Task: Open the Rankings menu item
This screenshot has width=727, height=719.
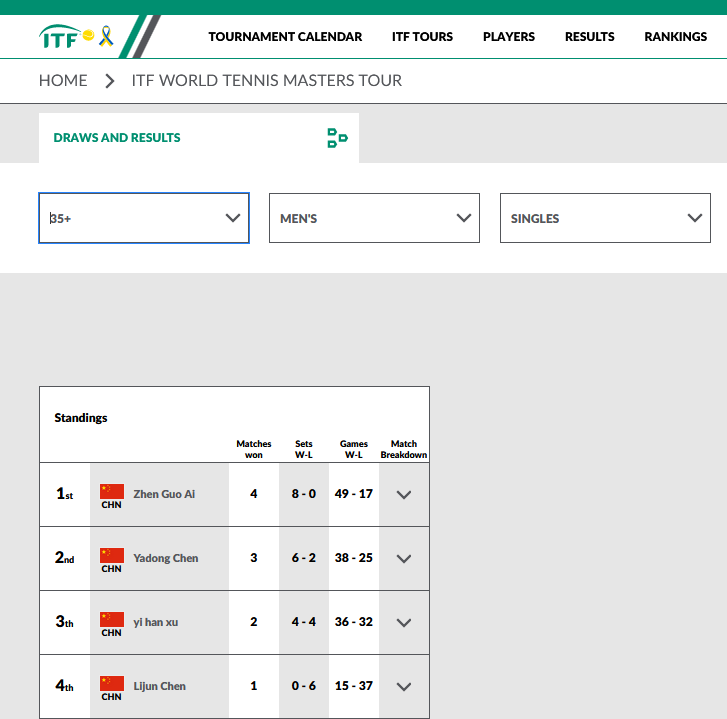Action: pyautogui.click(x=675, y=37)
